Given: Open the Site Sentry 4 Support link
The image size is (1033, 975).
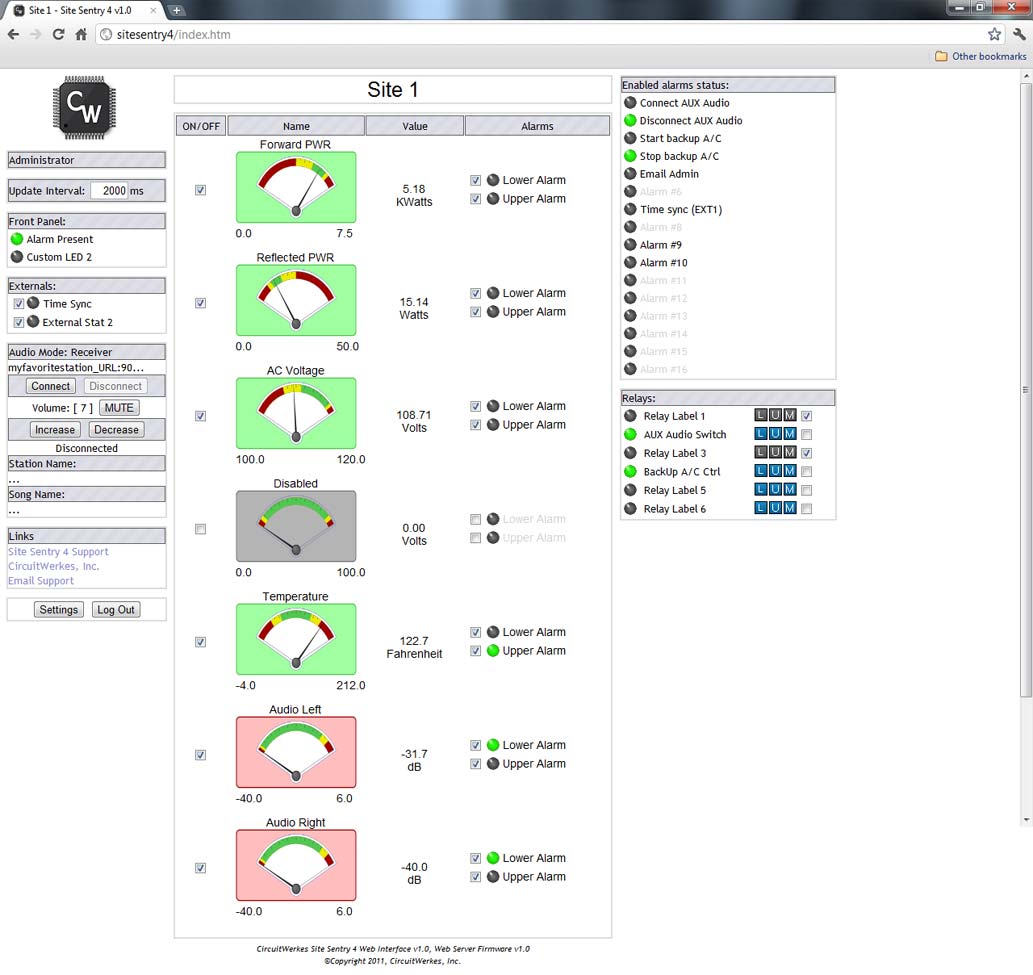Looking at the screenshot, I should pos(57,551).
